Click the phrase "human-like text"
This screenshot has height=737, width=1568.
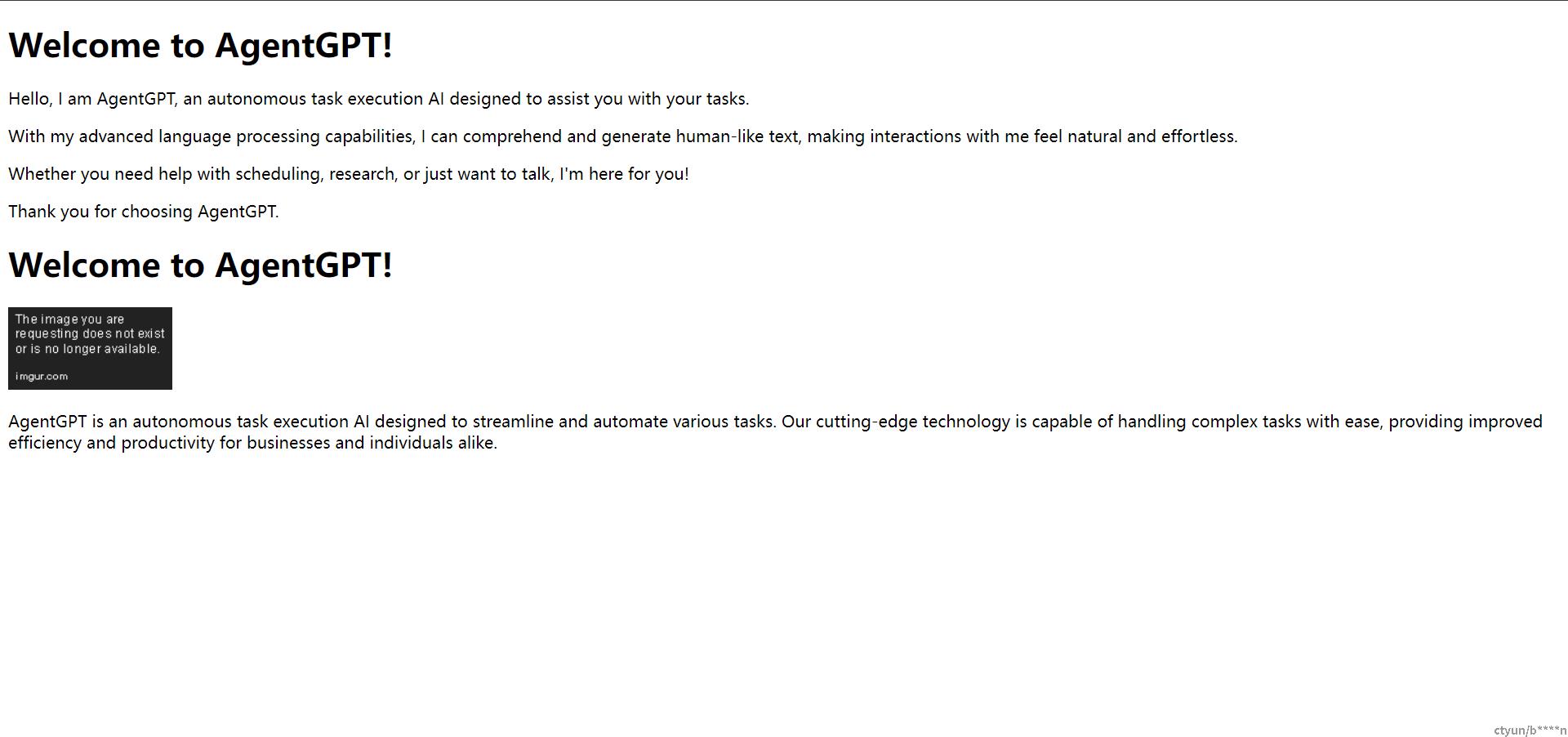tap(737, 136)
